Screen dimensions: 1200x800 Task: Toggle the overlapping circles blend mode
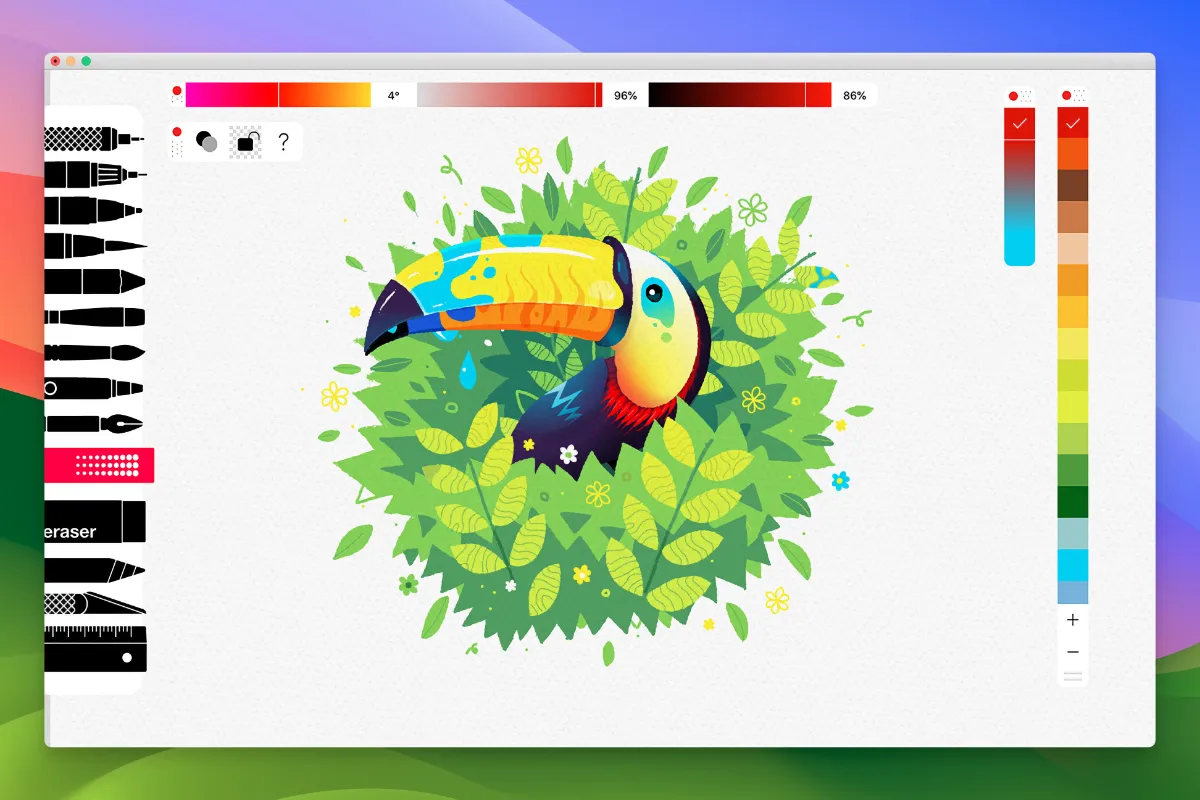(x=207, y=142)
